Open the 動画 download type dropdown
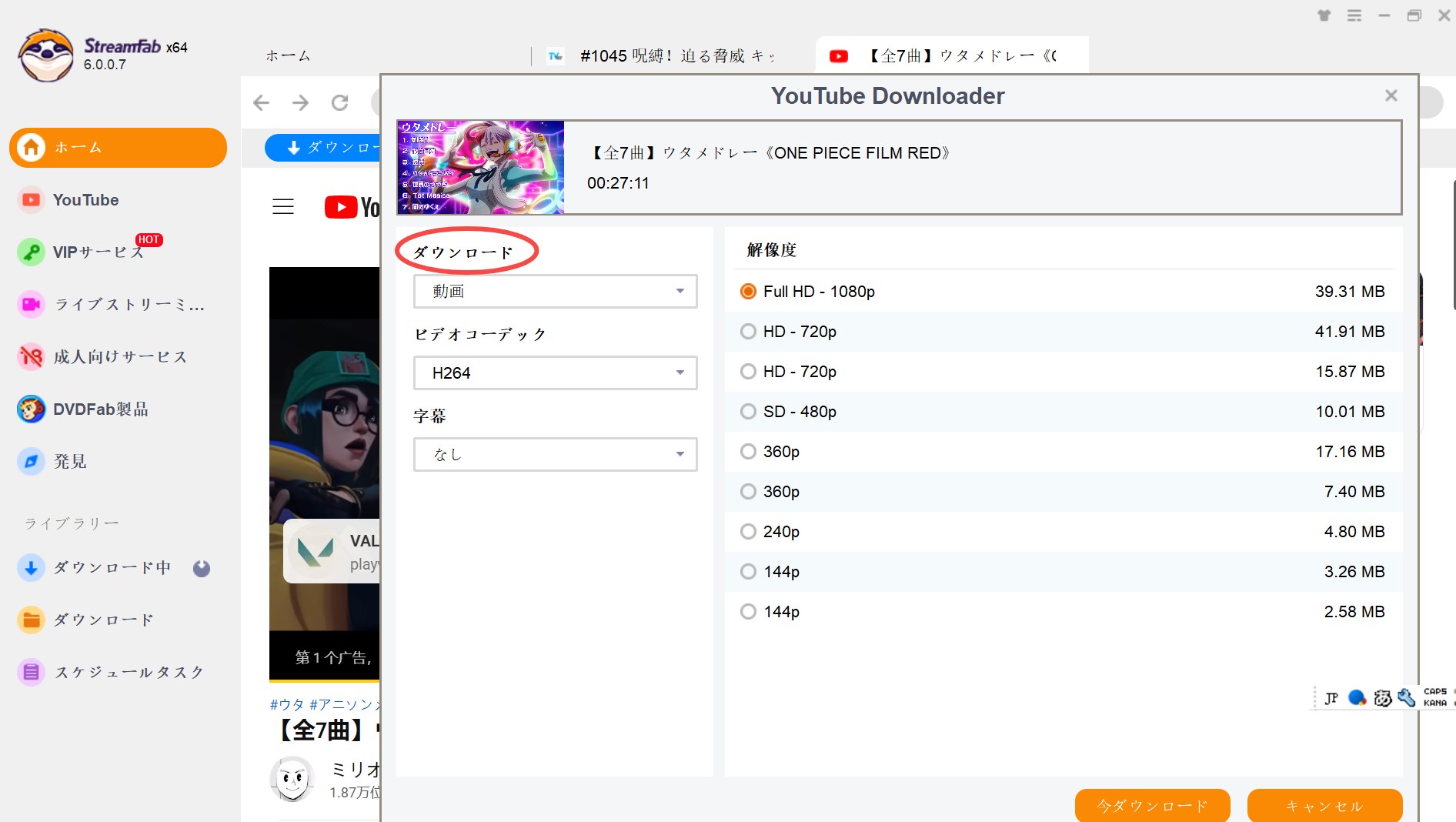This screenshot has width=1456, height=822. (555, 291)
